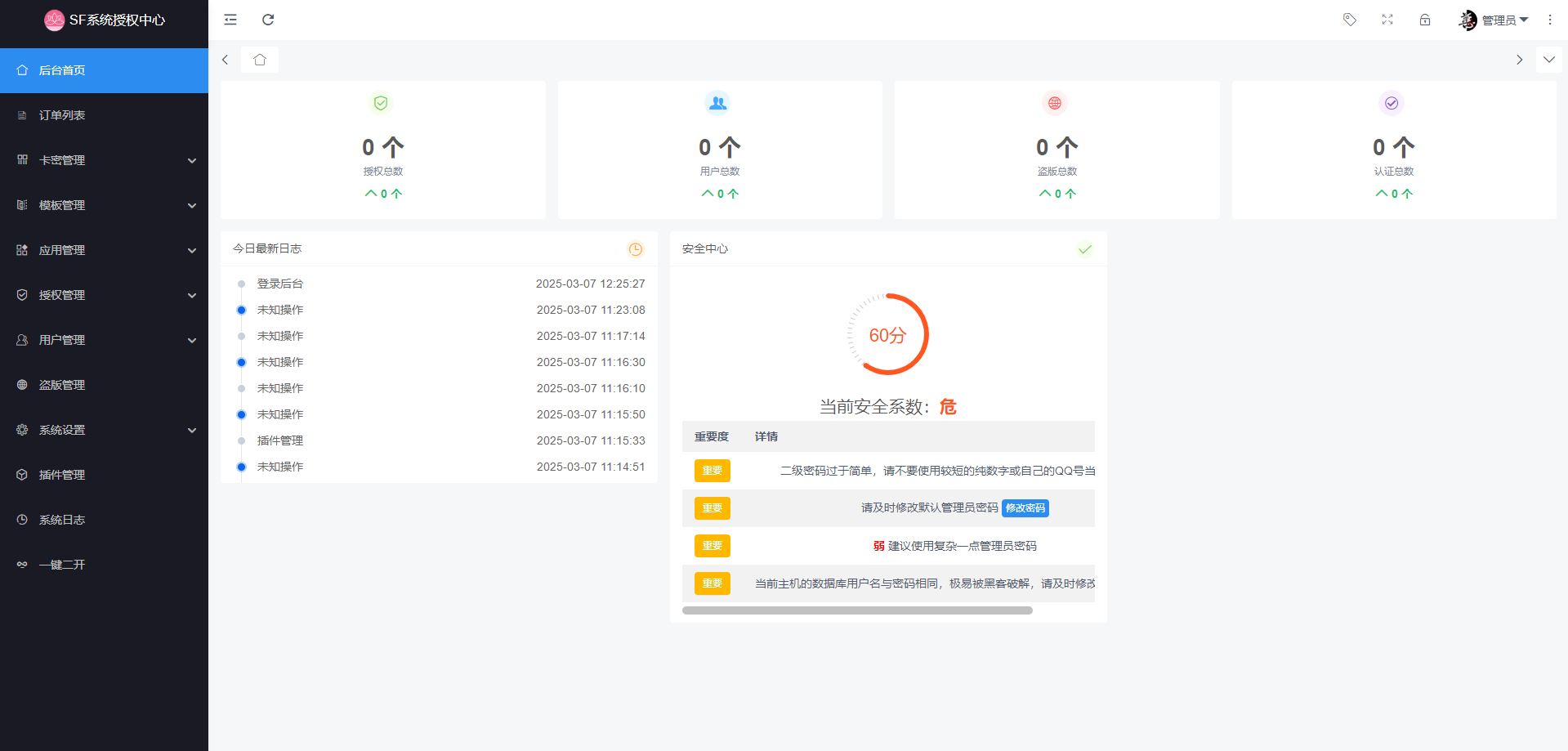Click the 用户管理 person icon
The width and height of the screenshot is (1568, 751).
coord(22,340)
